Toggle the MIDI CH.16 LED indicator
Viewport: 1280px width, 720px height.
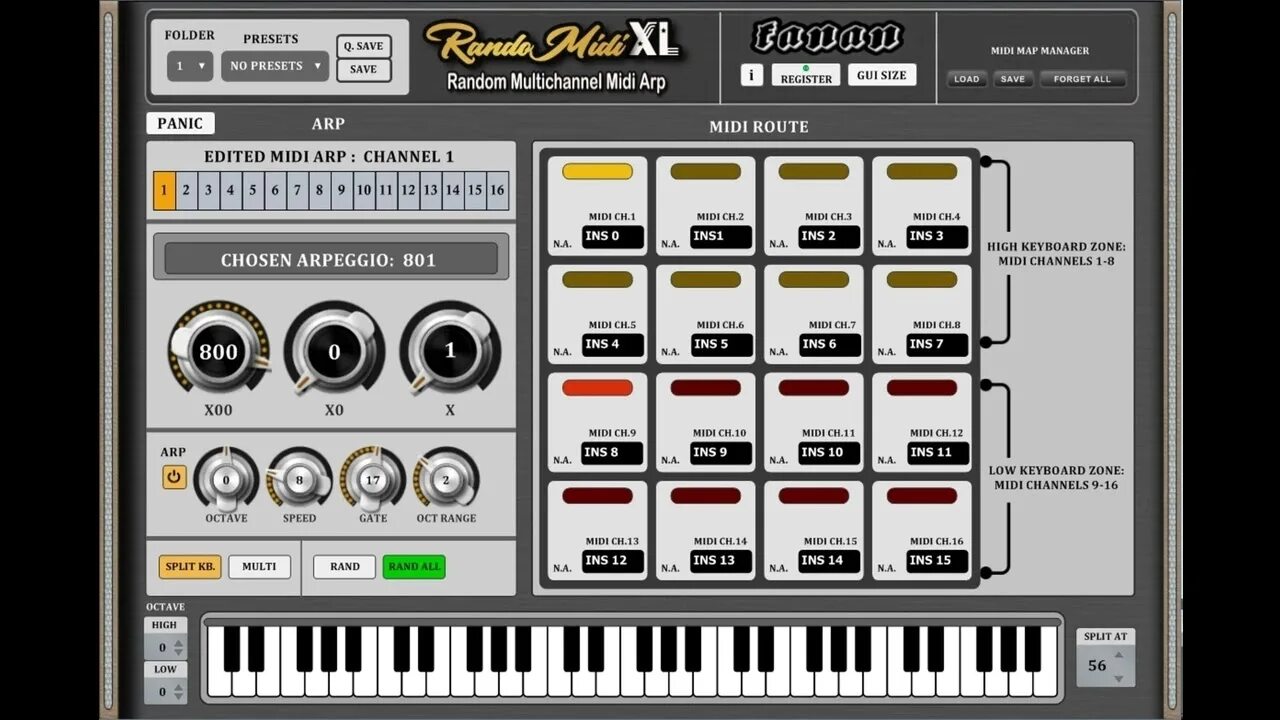pos(921,495)
